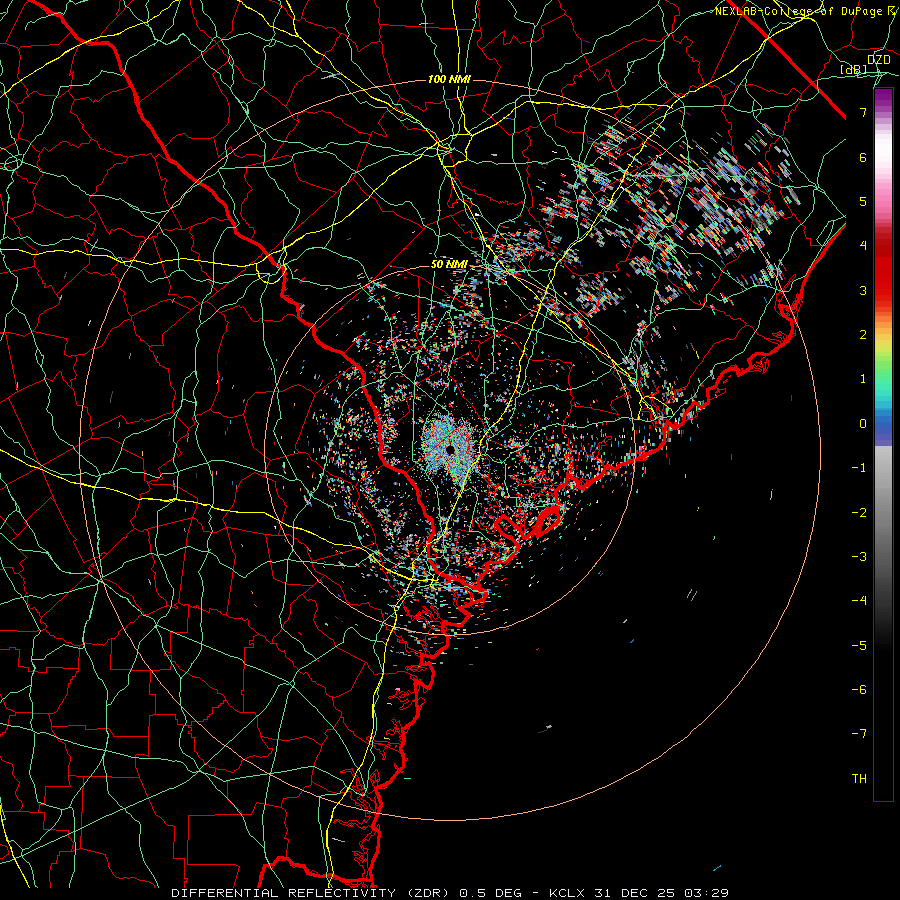Viewport: 900px width, 900px height.
Task: Click the "-4" value on the color scale
Action: pyautogui.click(x=859, y=601)
